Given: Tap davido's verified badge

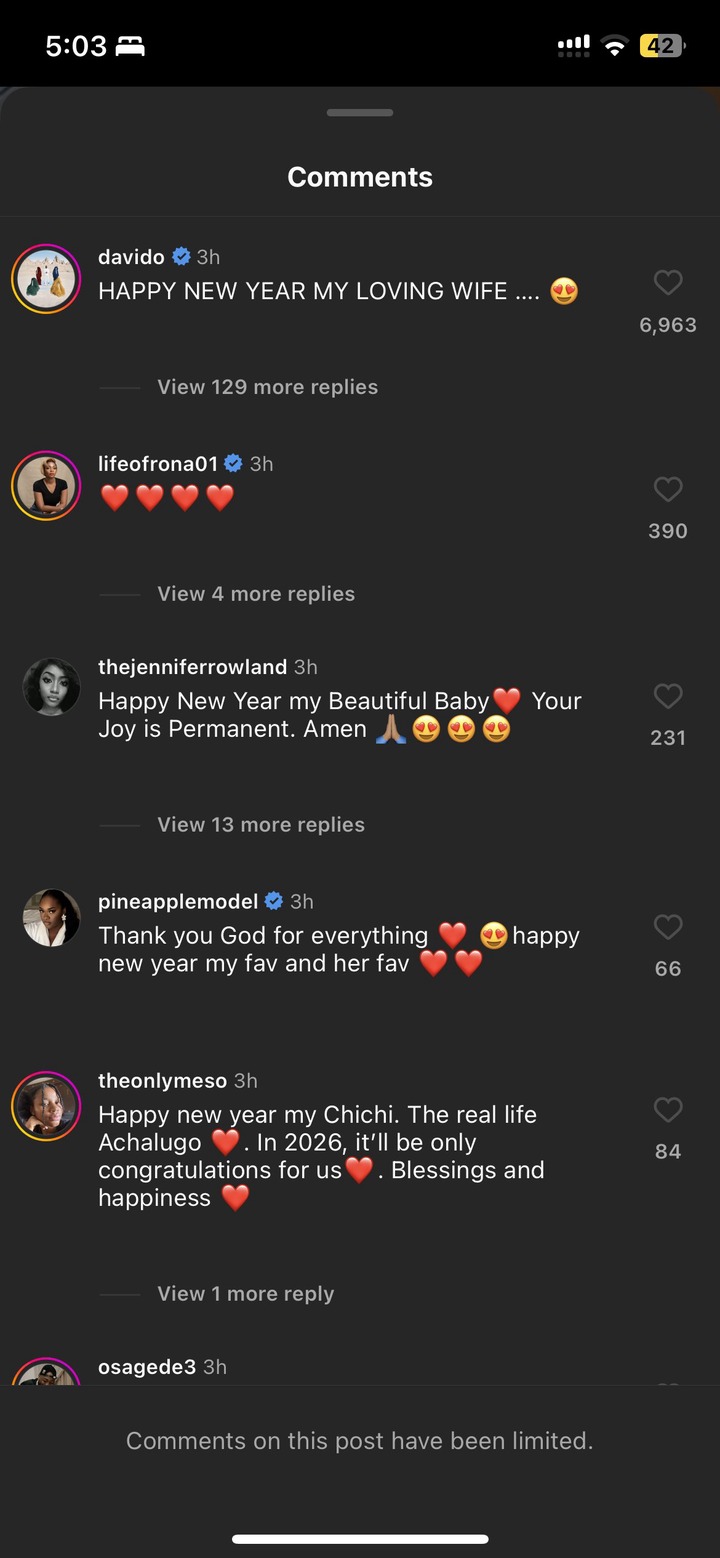Looking at the screenshot, I should point(181,257).
